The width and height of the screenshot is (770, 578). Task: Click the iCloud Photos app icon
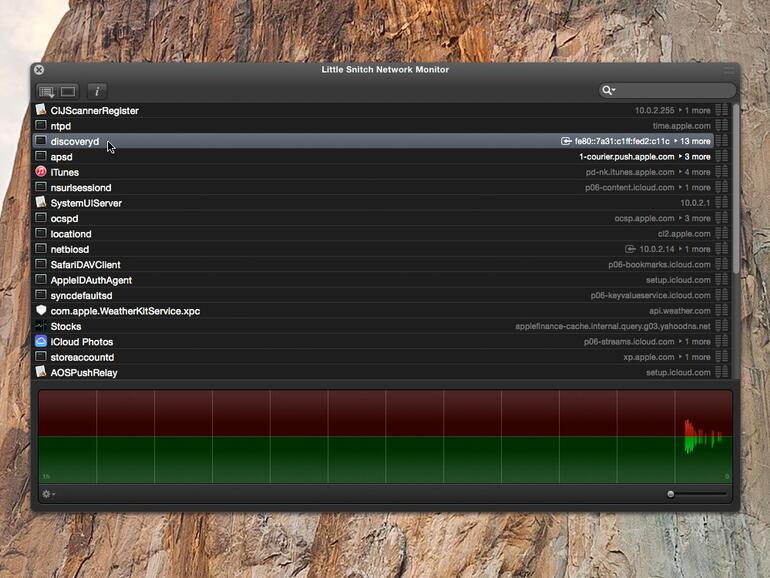(41, 341)
